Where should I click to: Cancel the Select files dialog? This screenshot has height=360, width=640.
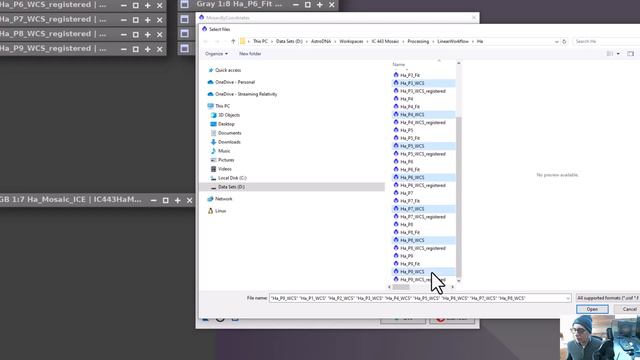tap(629, 309)
